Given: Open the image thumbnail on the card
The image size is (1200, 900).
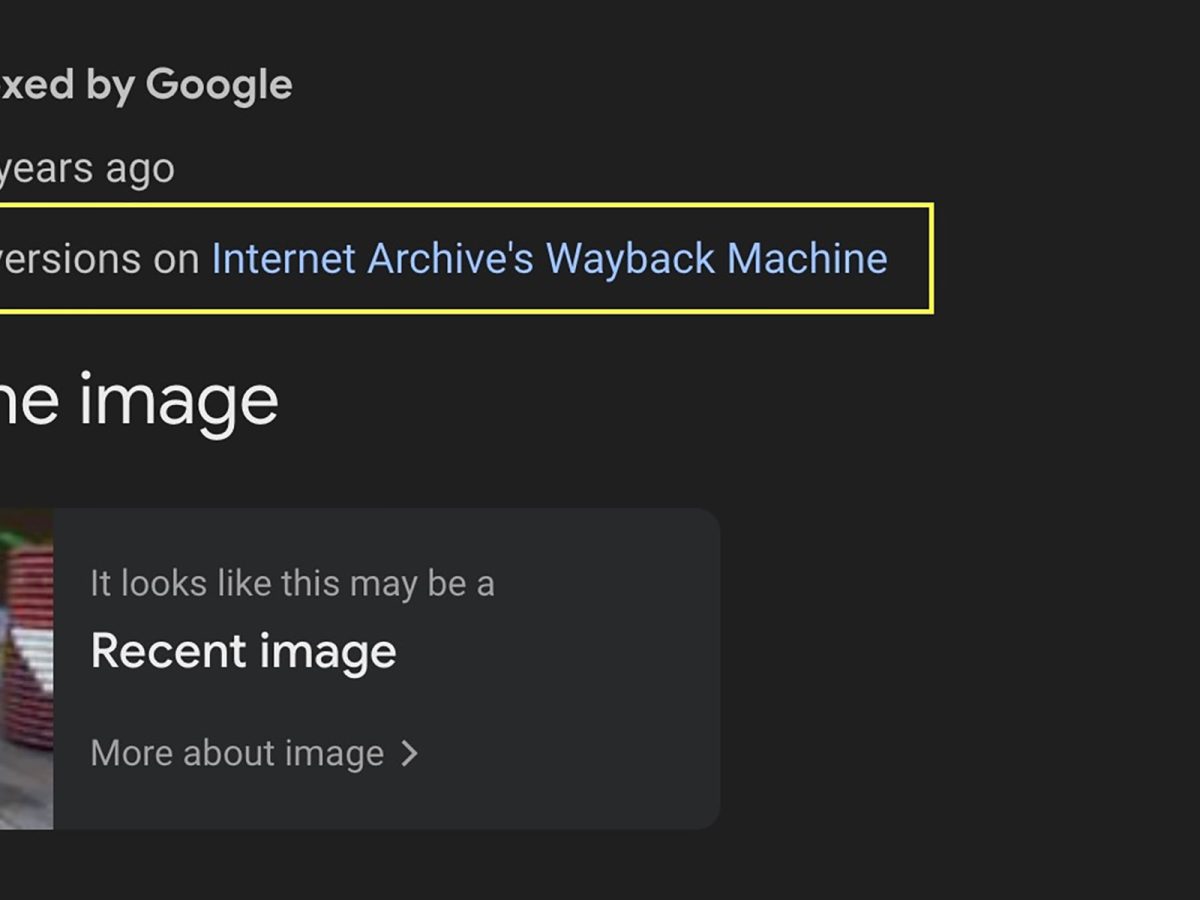Looking at the screenshot, I should coord(26,668).
